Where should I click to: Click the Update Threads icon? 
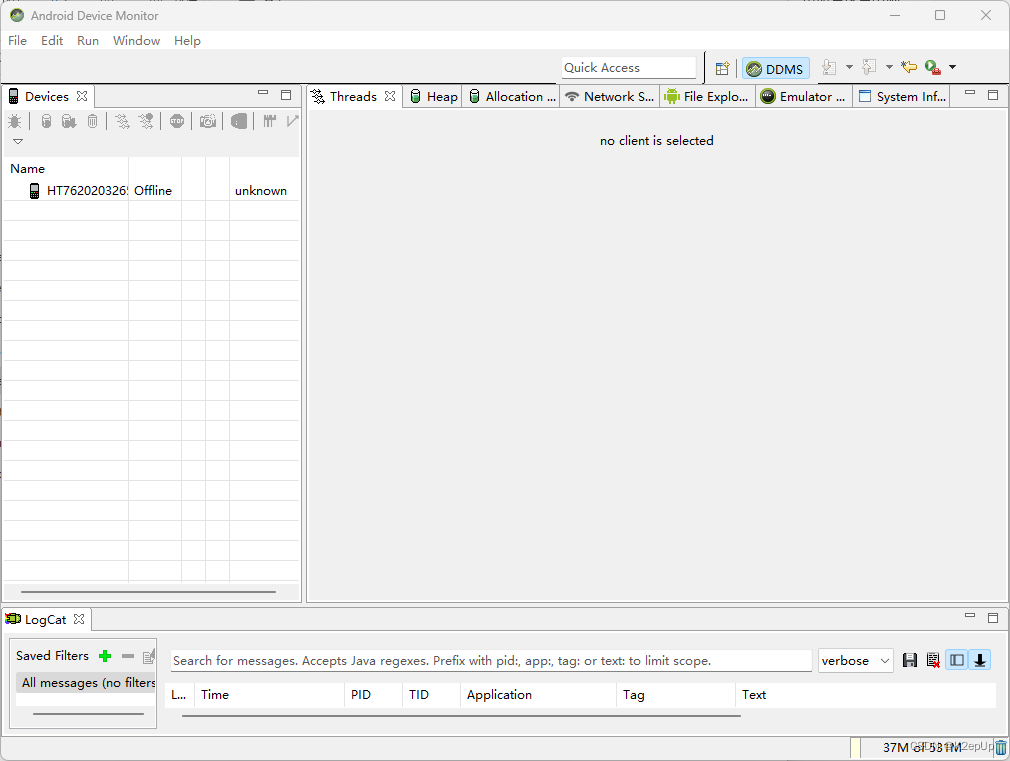pos(122,121)
